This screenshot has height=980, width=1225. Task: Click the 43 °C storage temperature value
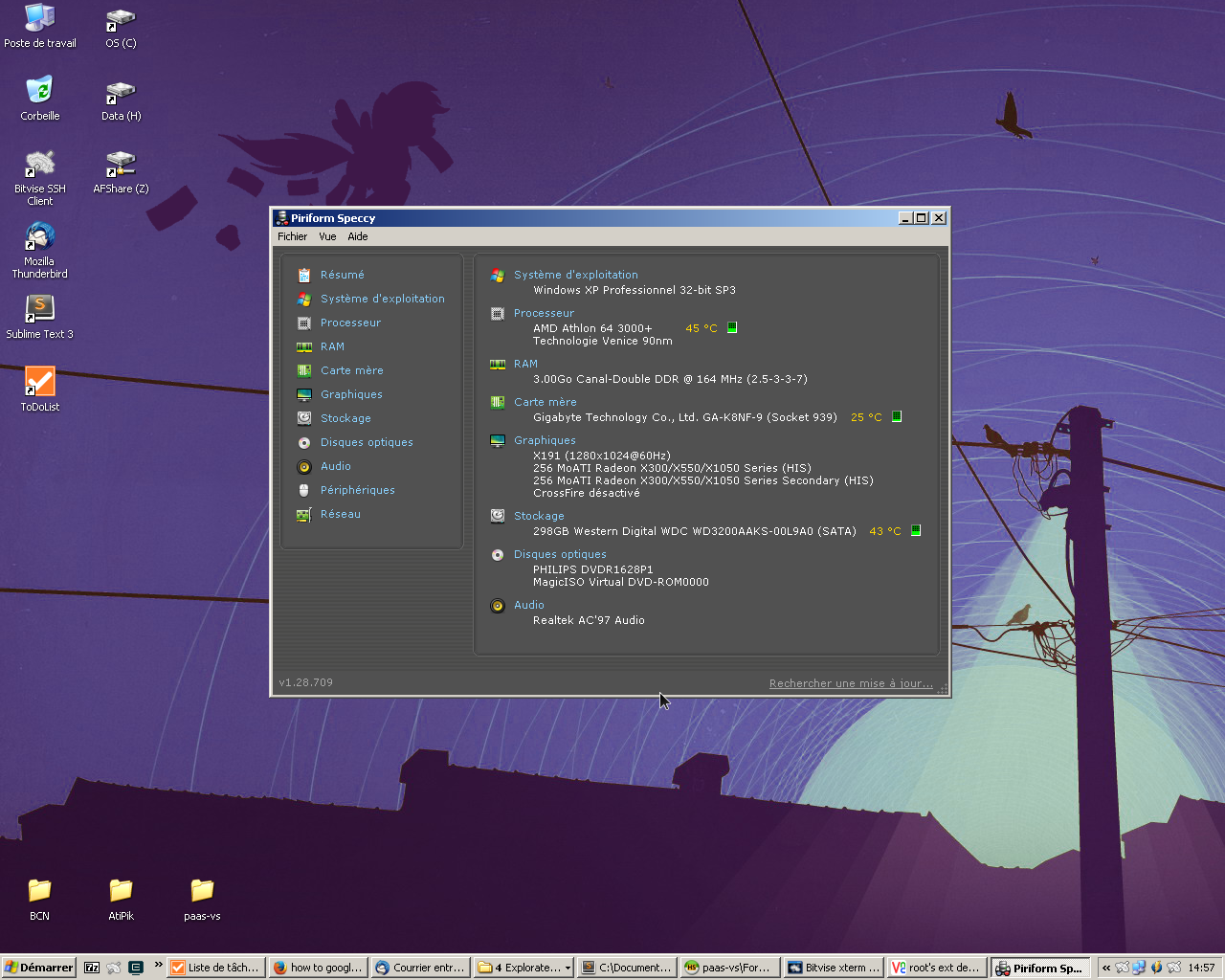885,531
